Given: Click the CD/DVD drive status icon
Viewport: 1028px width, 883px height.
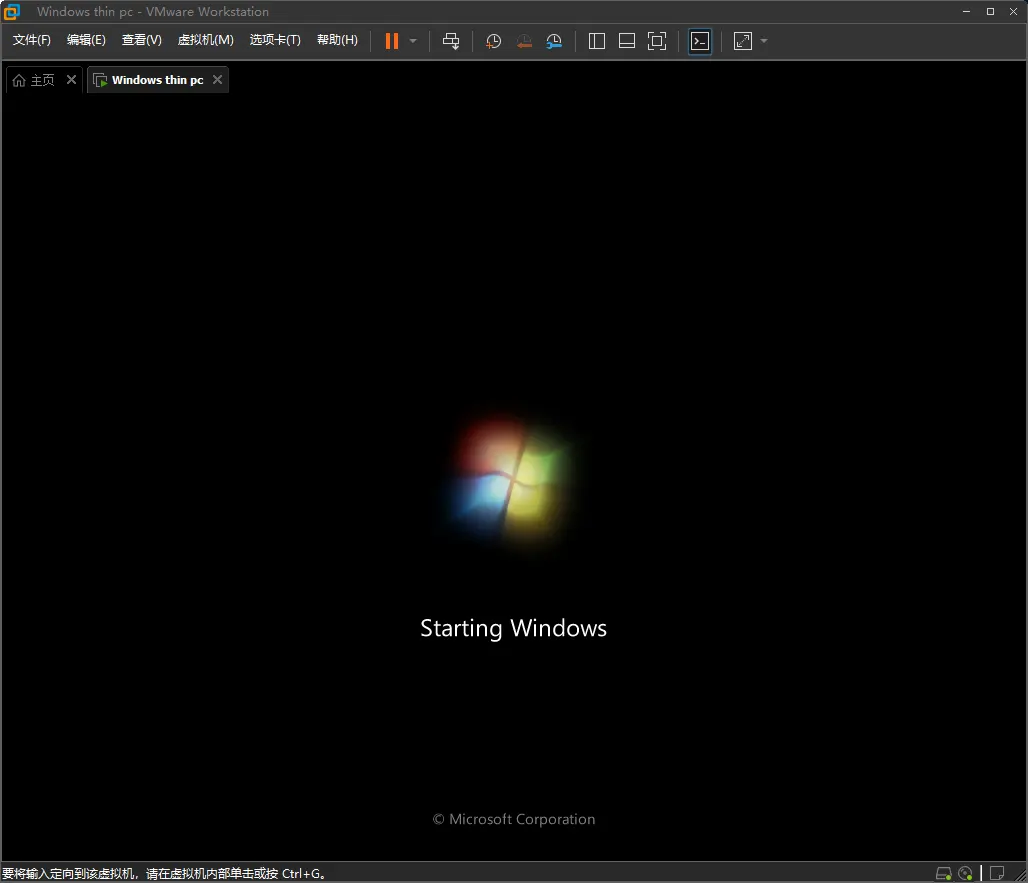Looking at the screenshot, I should [x=965, y=873].
